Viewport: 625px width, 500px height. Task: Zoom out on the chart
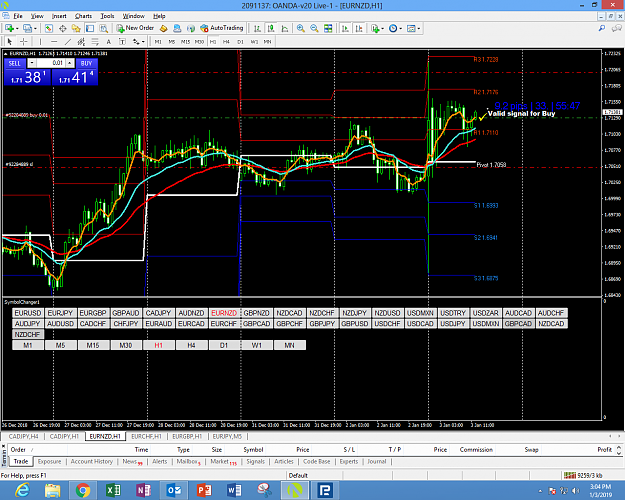[314, 28]
